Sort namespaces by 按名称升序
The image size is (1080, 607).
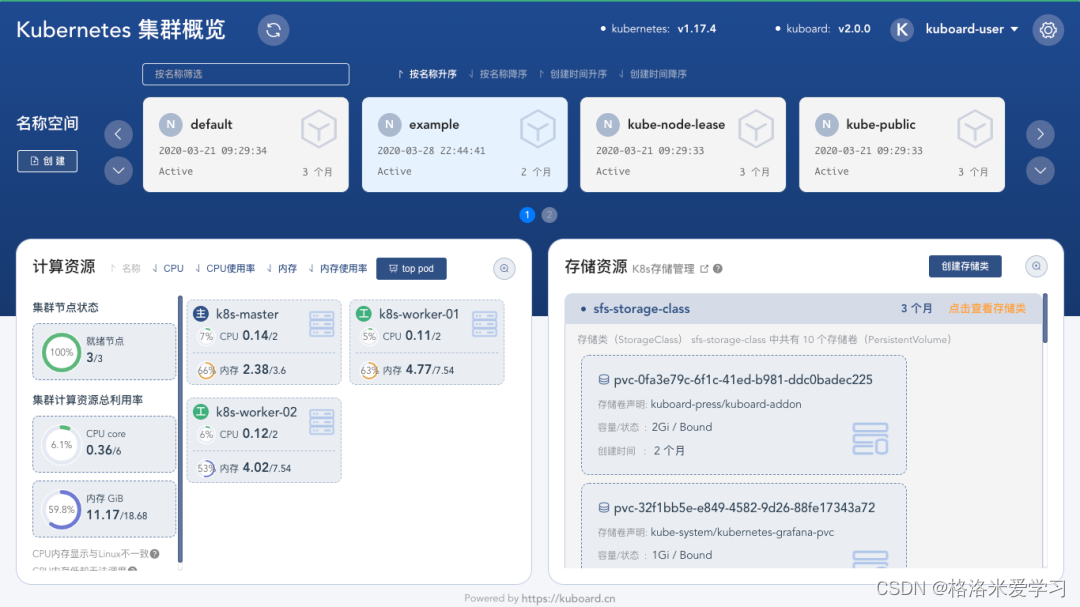point(427,74)
